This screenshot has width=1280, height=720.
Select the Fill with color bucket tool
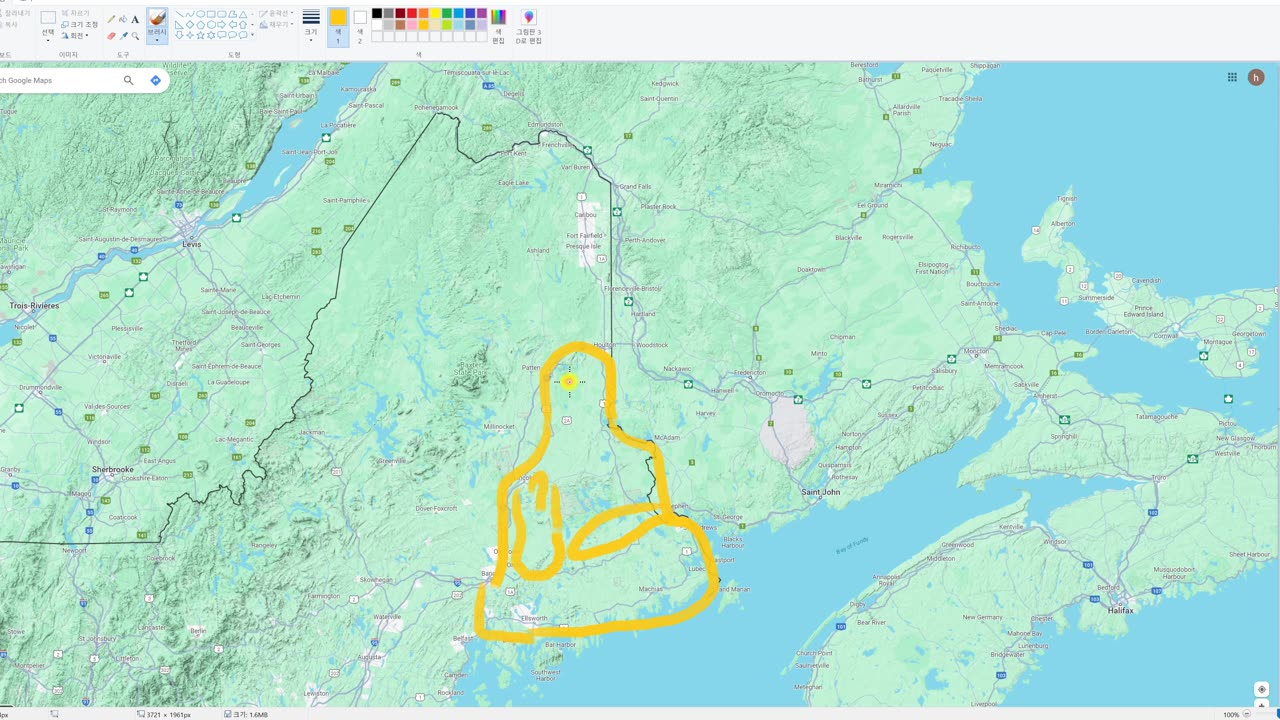123,19
